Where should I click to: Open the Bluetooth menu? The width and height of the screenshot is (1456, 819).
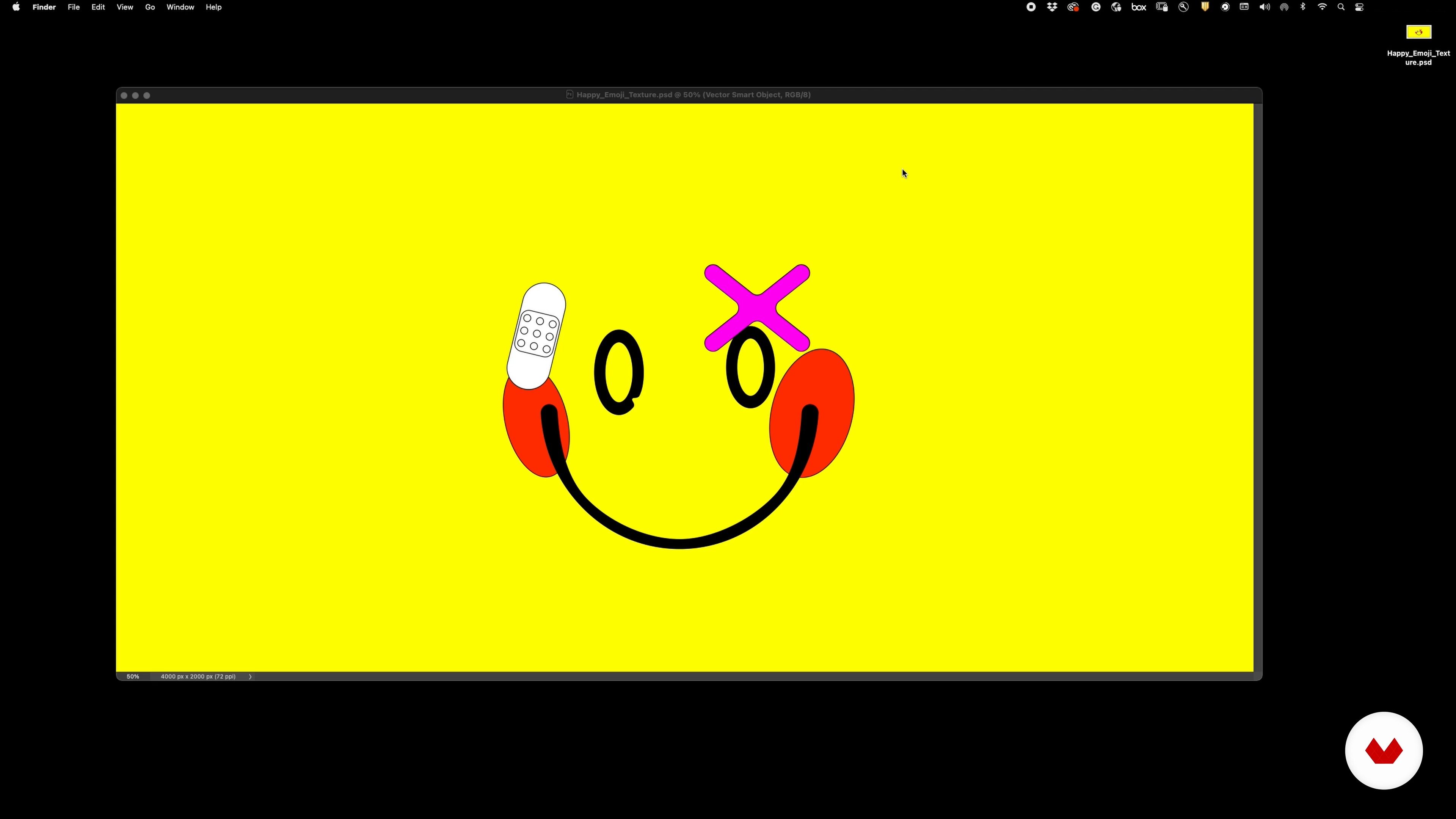(x=1303, y=7)
